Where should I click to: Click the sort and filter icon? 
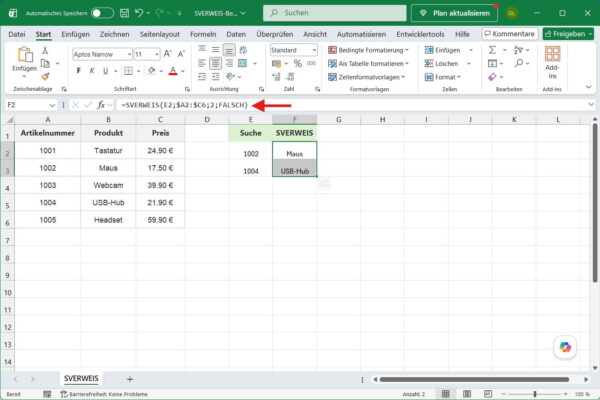pos(518,50)
